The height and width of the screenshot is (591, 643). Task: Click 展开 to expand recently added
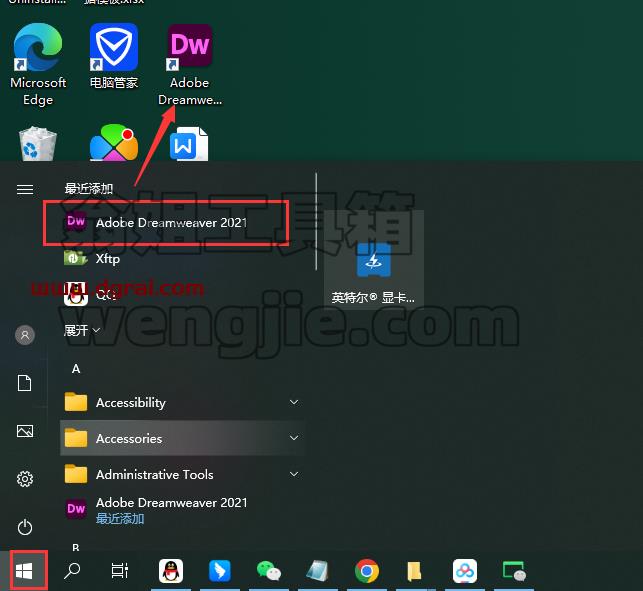click(82, 330)
